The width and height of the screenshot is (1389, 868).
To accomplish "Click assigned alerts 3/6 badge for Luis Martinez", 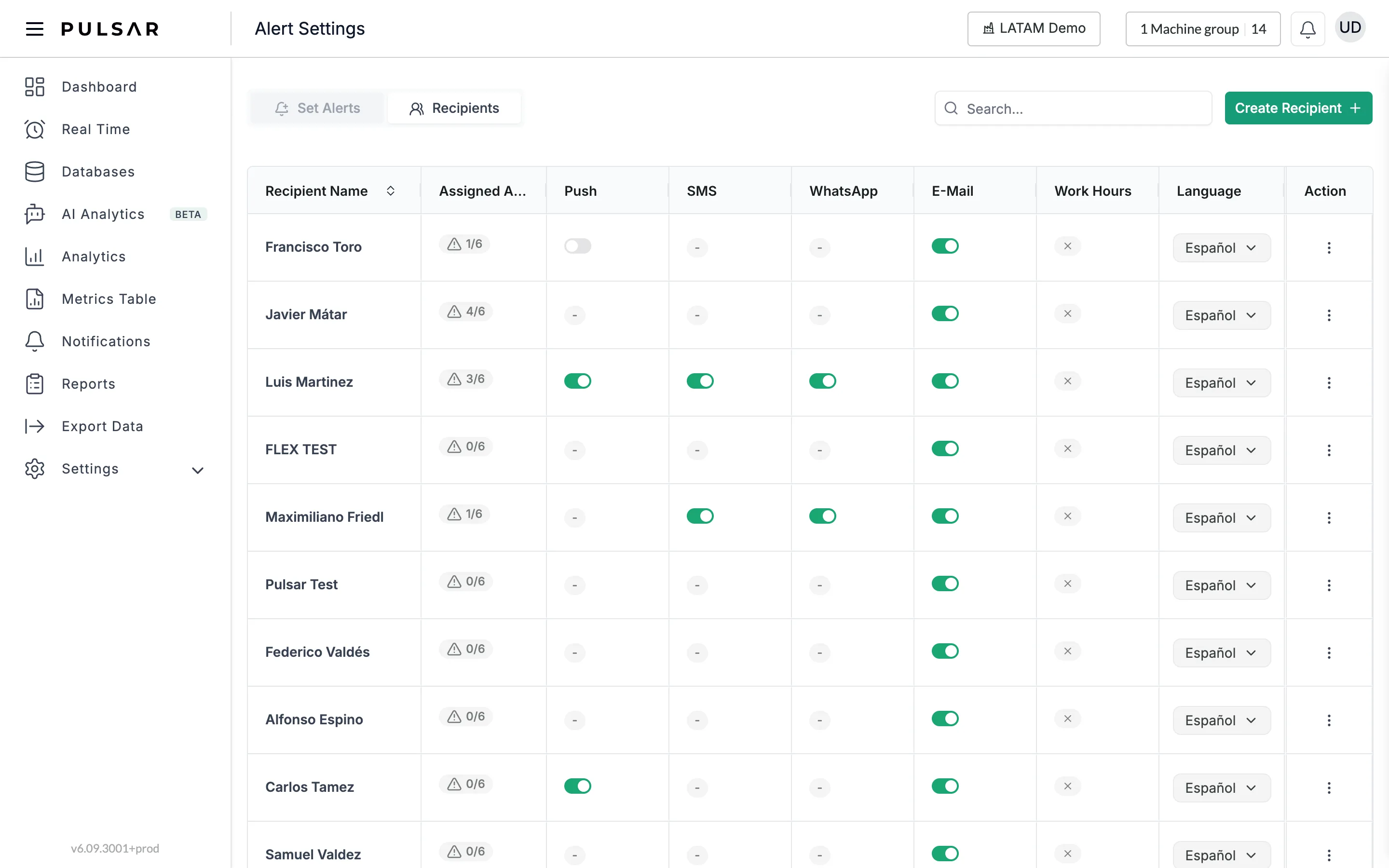I will pyautogui.click(x=465, y=379).
